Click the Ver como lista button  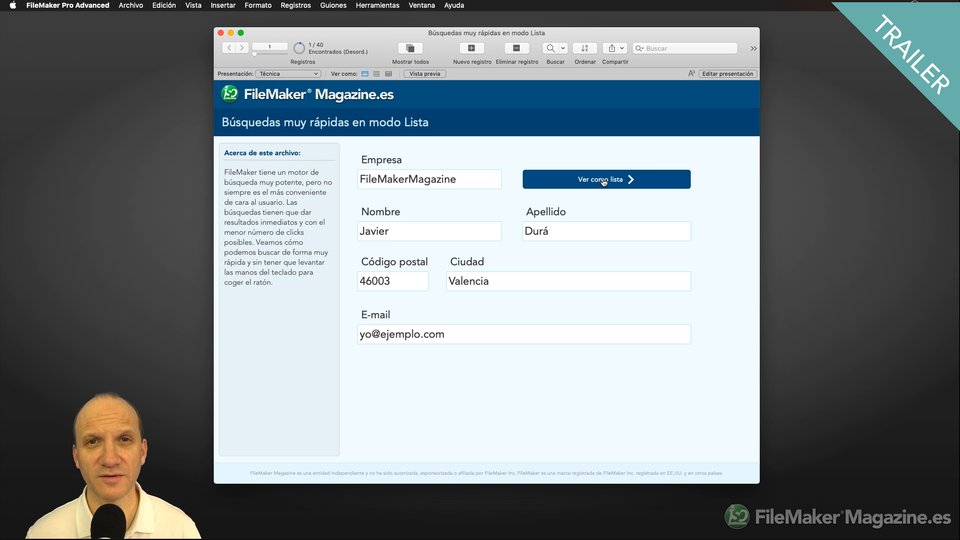[x=606, y=179]
